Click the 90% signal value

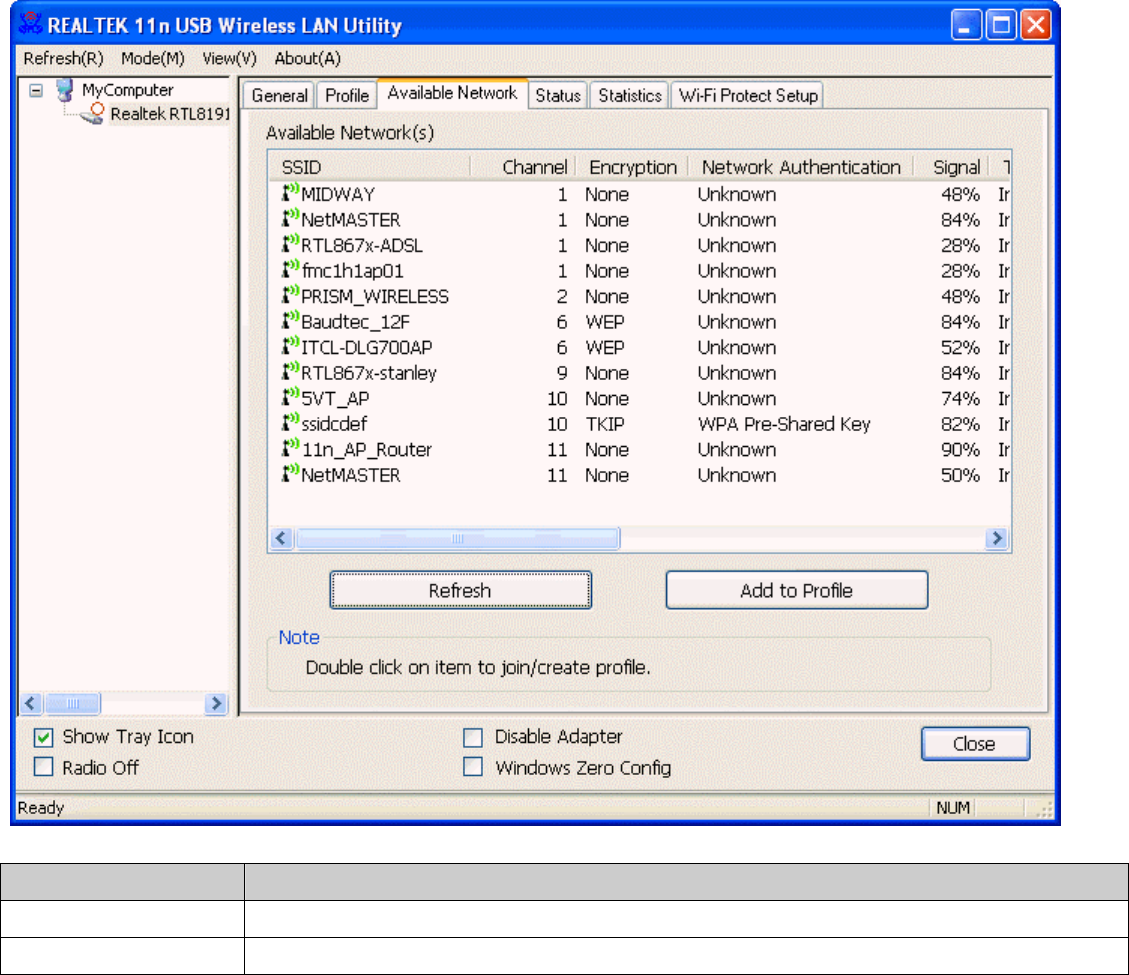coord(960,450)
